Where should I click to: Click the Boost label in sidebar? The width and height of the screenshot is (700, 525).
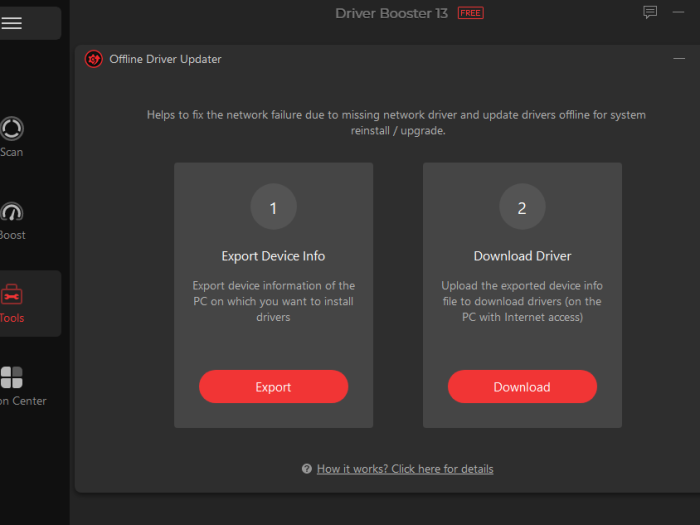(x=13, y=235)
